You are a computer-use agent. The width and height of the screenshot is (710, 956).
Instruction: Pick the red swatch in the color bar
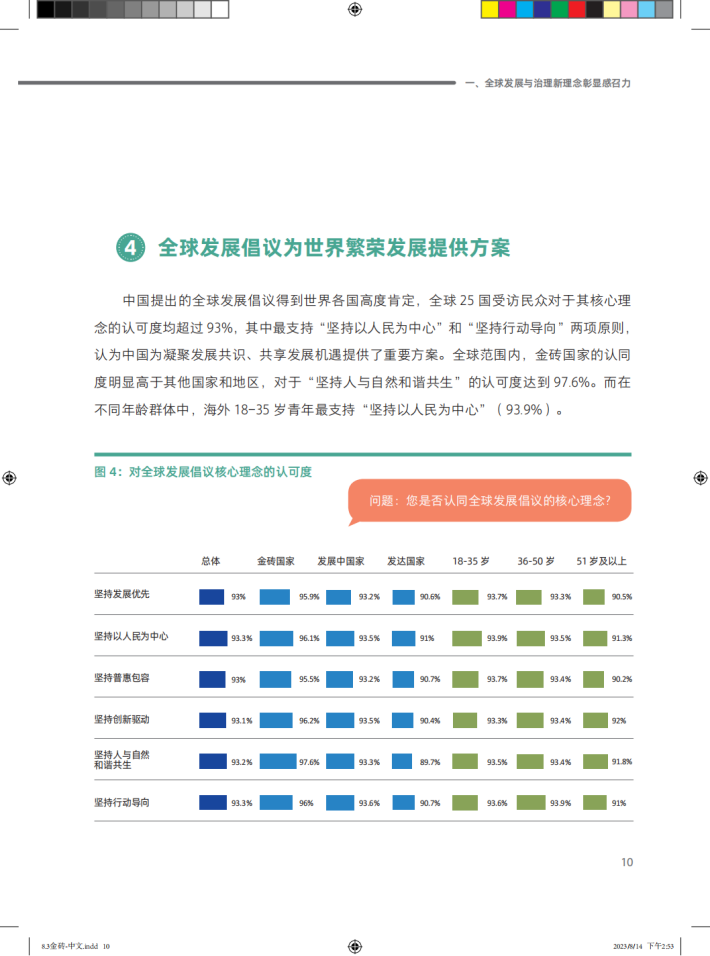[x=576, y=10]
